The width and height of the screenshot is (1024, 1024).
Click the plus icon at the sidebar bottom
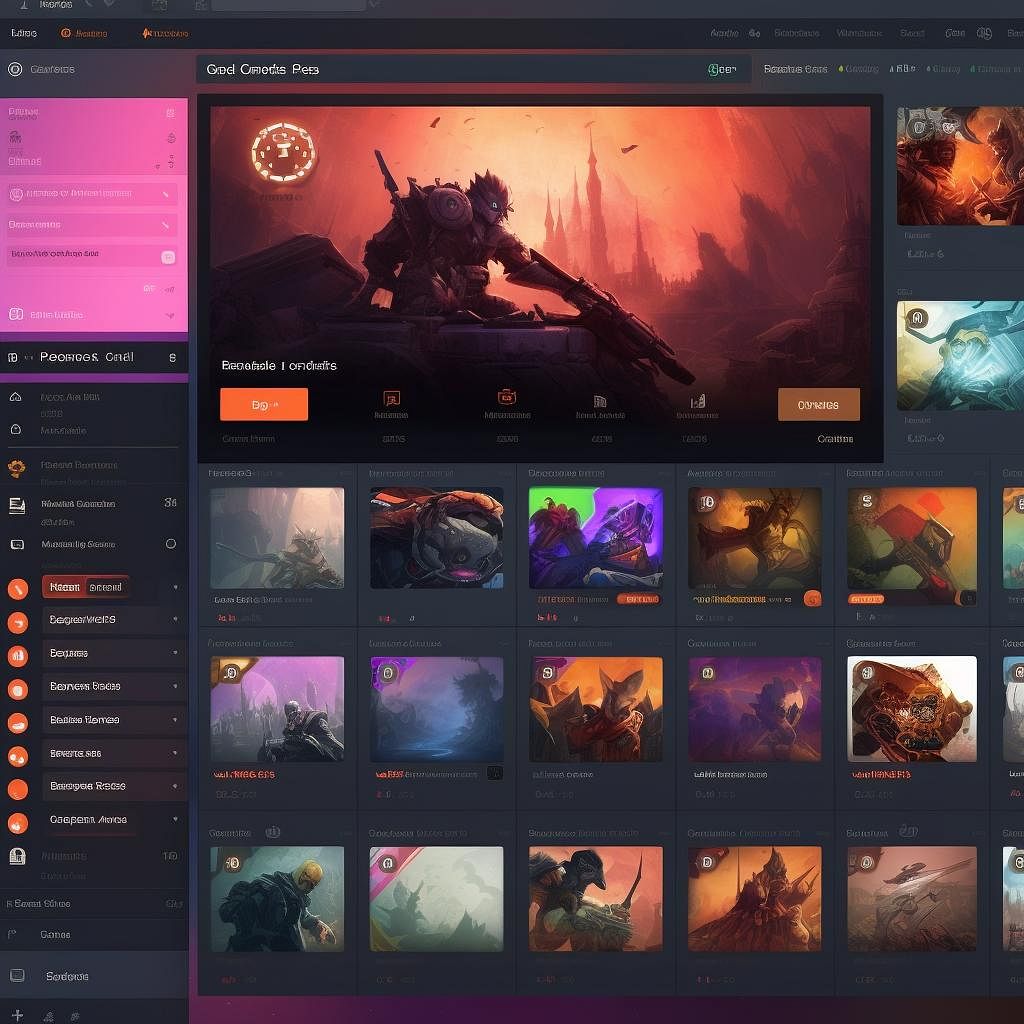(17, 1016)
